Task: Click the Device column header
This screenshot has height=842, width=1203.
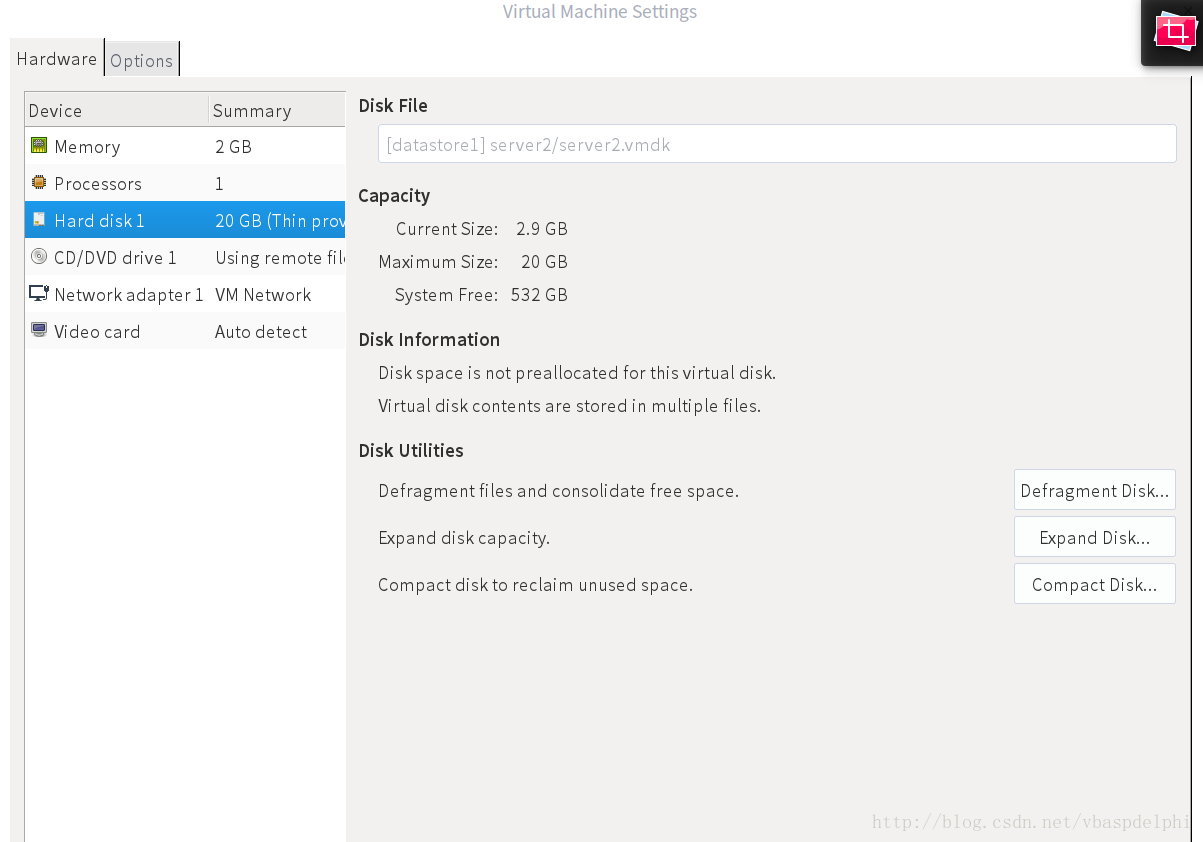Action: click(117, 110)
